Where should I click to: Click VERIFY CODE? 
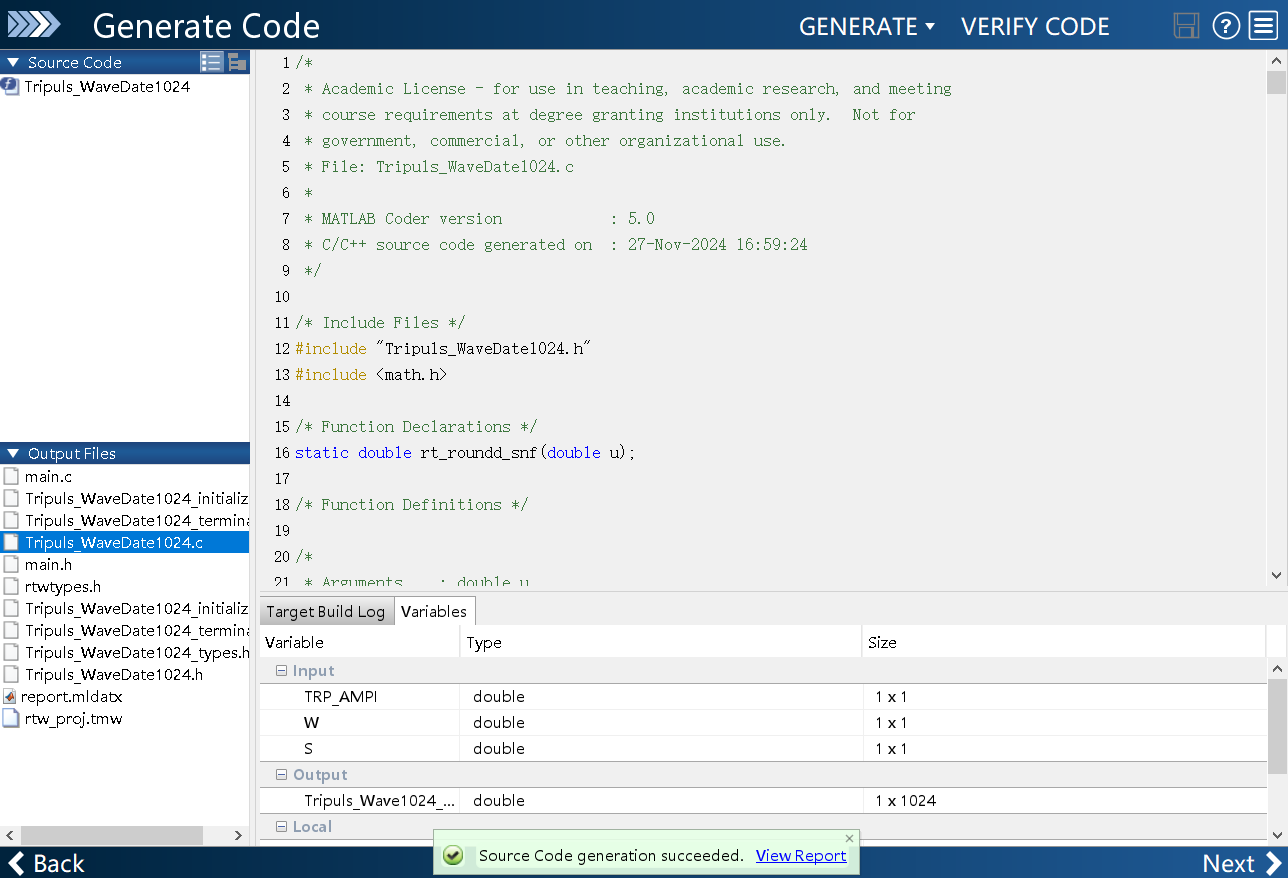pos(1035,27)
